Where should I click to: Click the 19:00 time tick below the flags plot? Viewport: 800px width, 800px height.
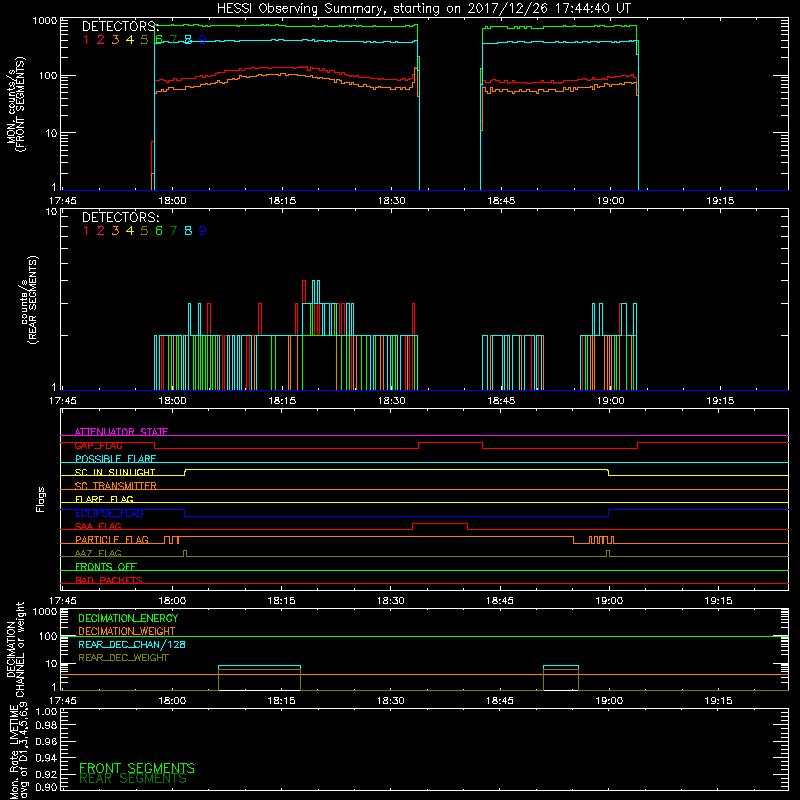point(609,601)
